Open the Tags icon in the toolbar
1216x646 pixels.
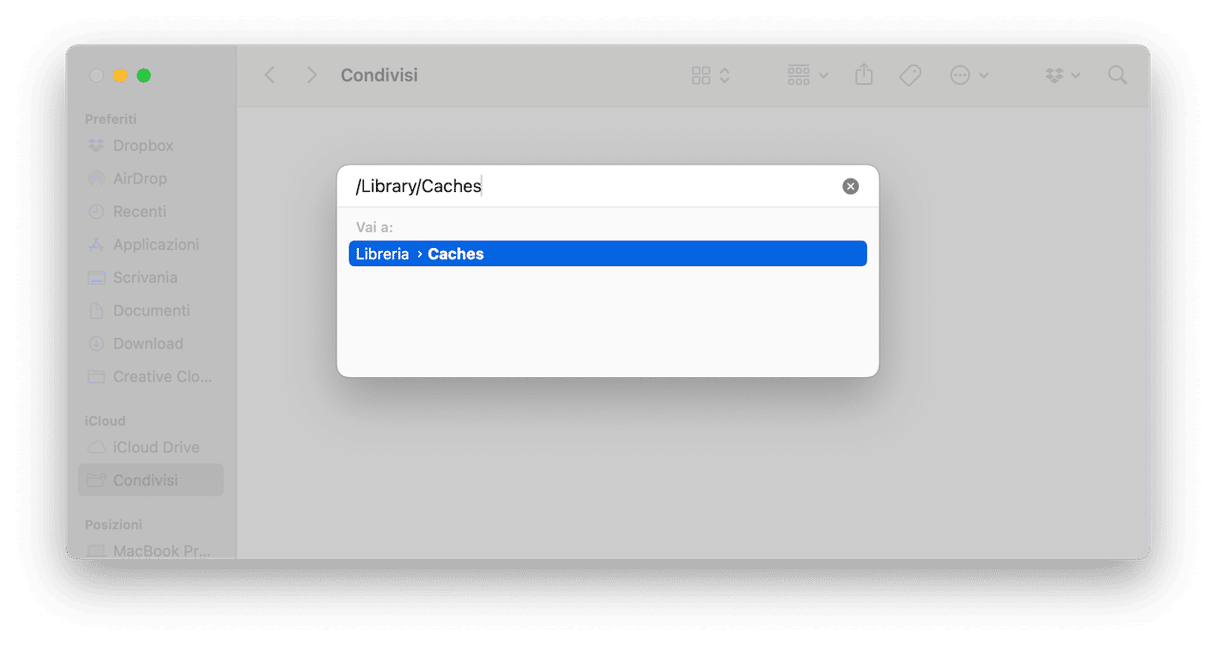click(910, 75)
